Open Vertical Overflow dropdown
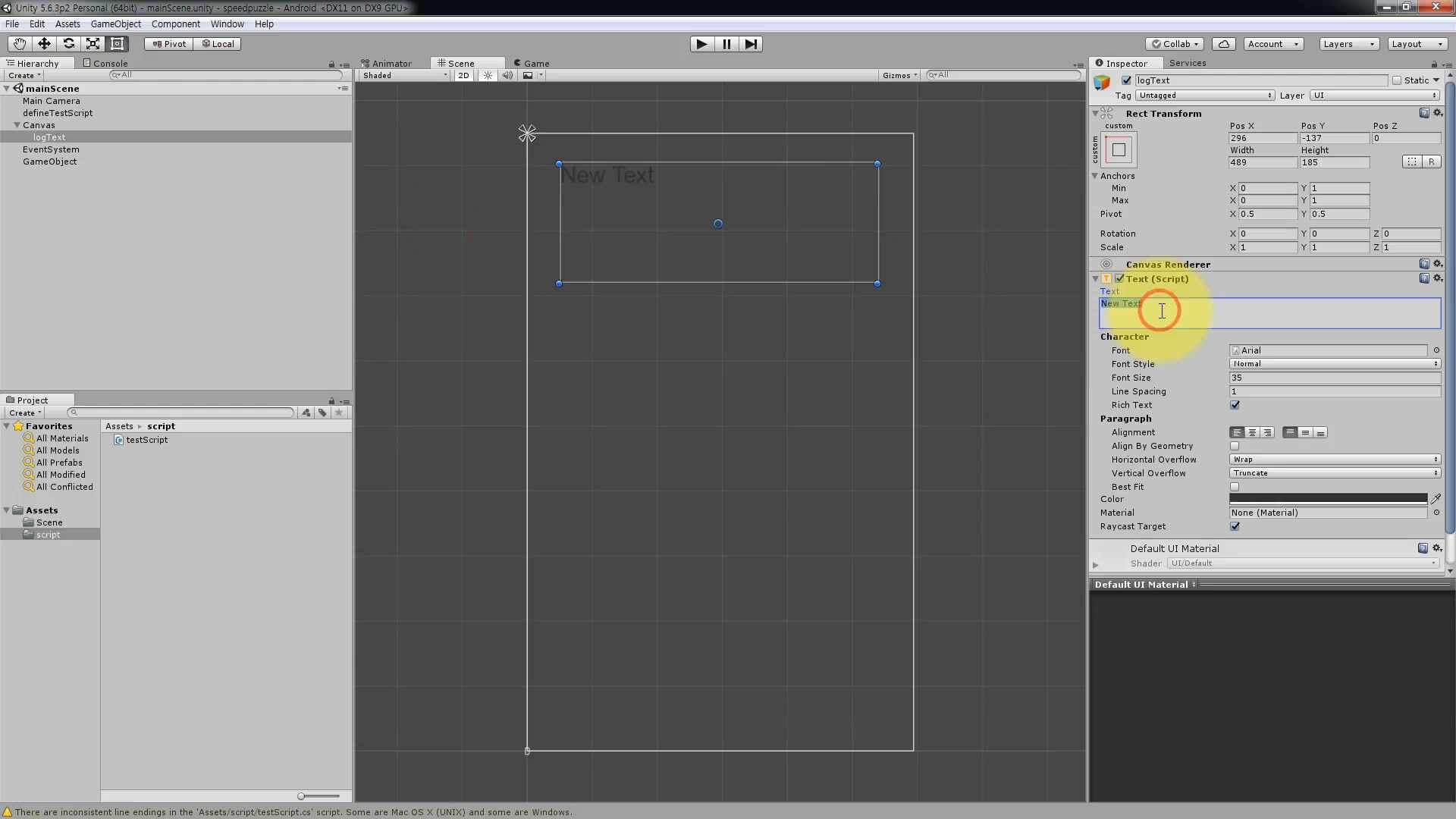The width and height of the screenshot is (1456, 819). 1335,473
